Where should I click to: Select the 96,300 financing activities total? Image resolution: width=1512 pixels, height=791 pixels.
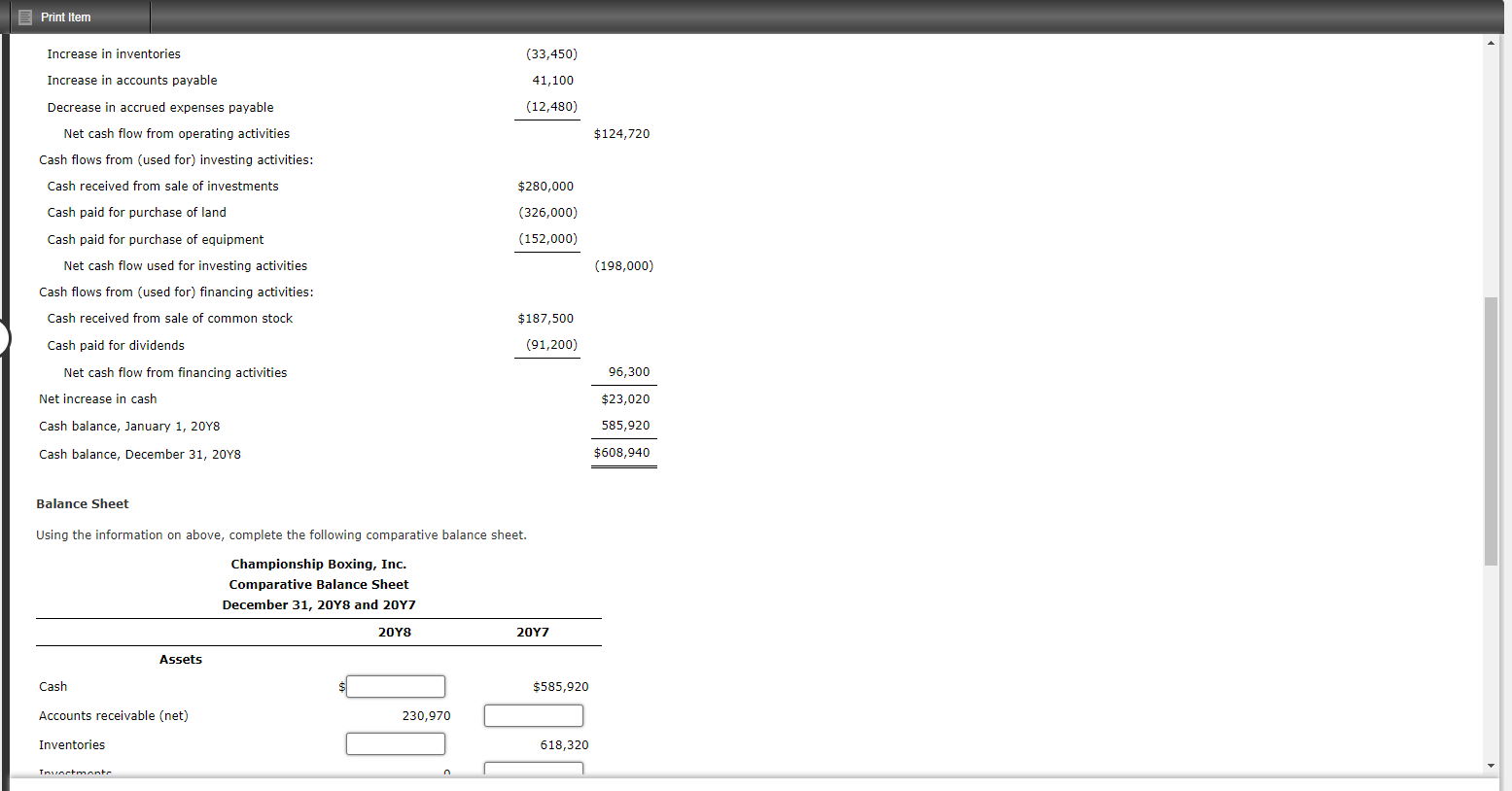click(629, 372)
